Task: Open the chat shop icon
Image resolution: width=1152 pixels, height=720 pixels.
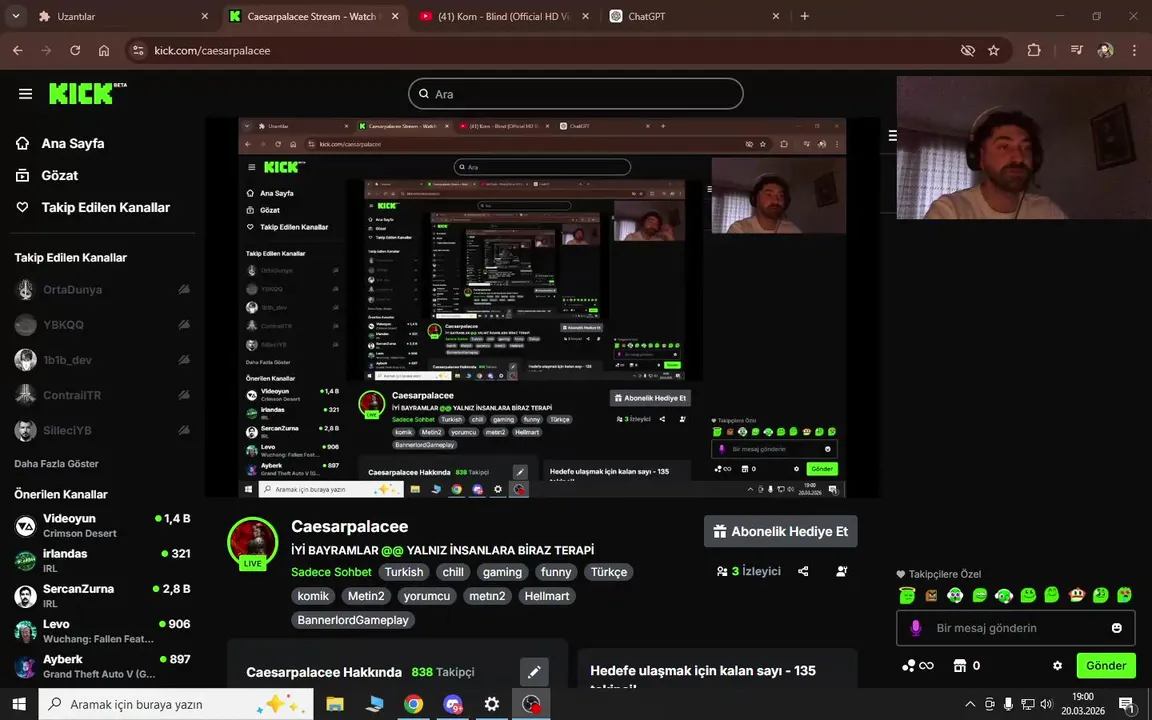Action: coord(960,666)
